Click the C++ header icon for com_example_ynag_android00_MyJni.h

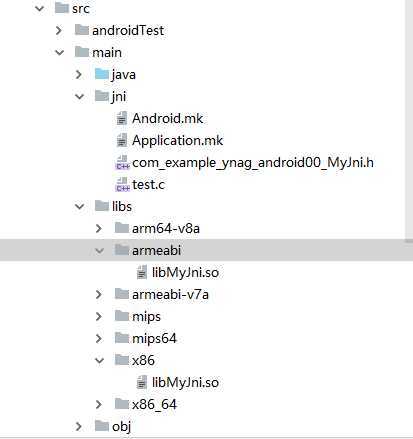click(122, 162)
